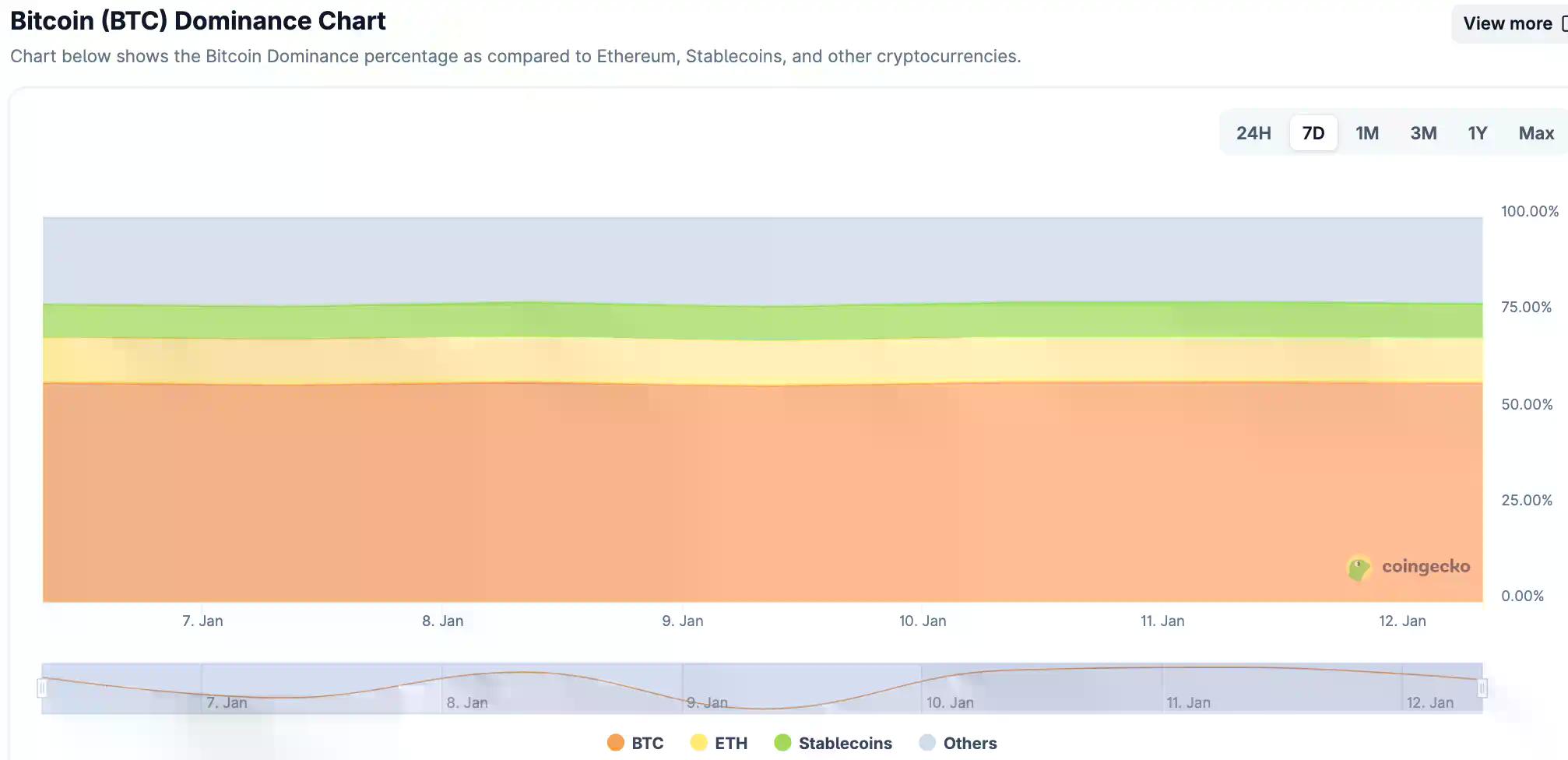1568x760 pixels.
Task: Click the left handle of range navigator
Action: (x=43, y=688)
